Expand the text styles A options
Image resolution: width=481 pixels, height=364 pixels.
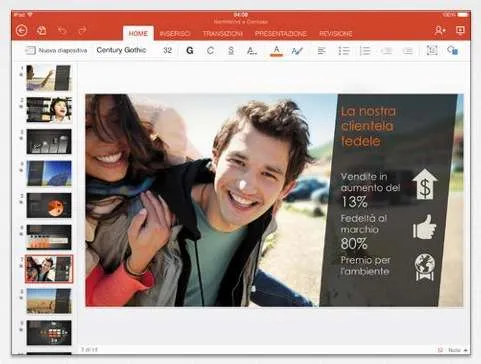[252, 51]
